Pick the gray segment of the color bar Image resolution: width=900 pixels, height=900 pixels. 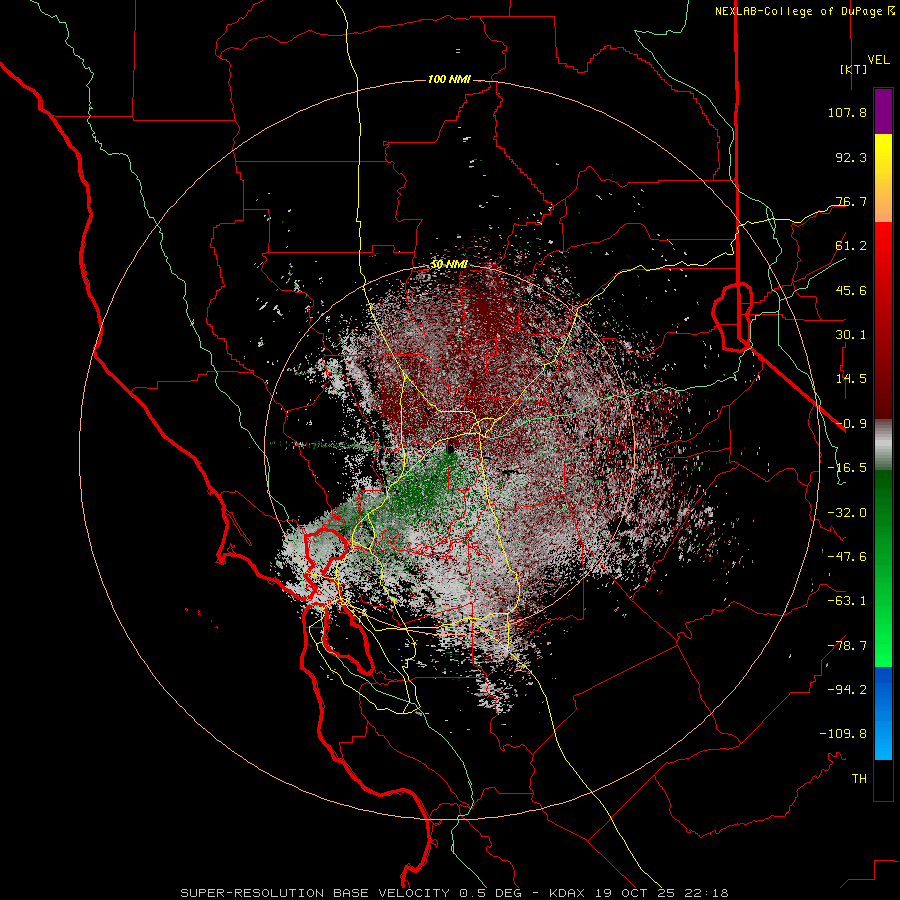(883, 445)
